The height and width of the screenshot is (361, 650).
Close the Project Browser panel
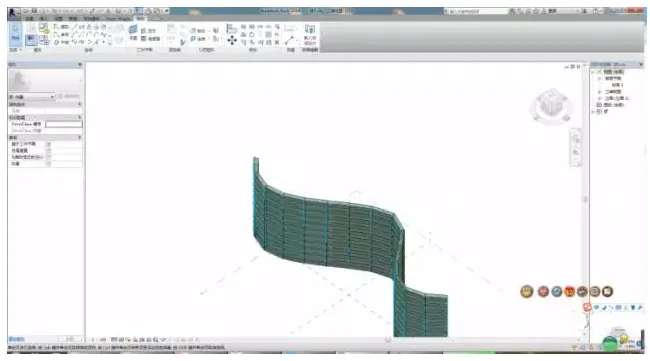[x=641, y=65]
